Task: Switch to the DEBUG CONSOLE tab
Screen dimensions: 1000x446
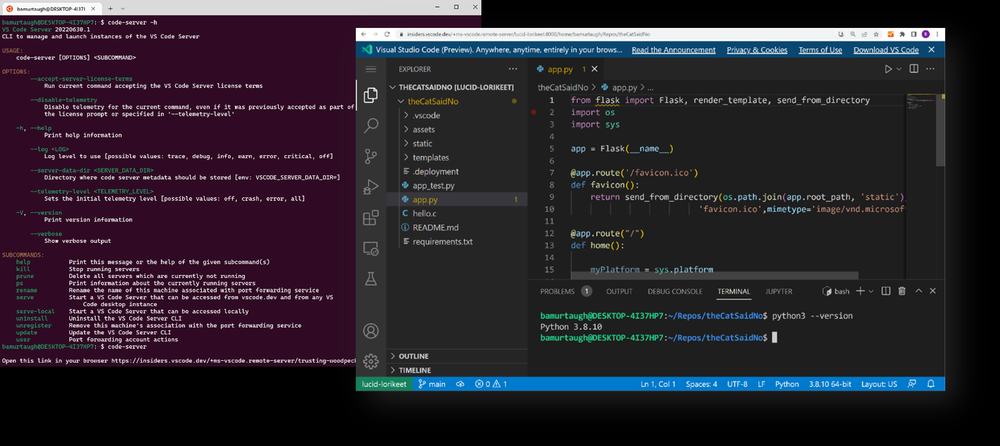Action: tap(675, 291)
